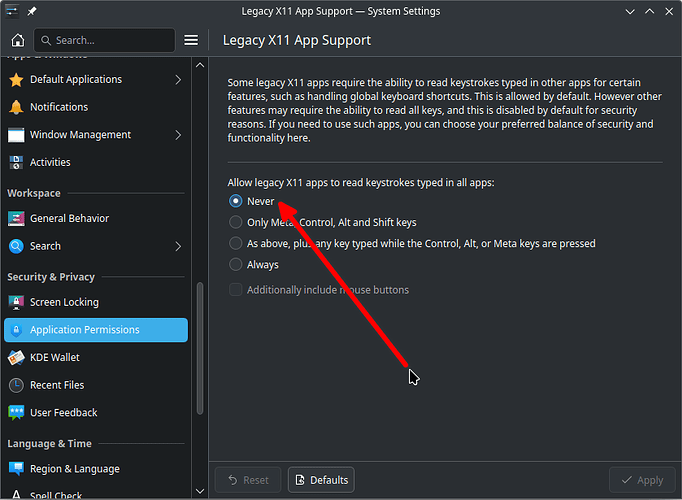Click the sidebar scroll up arrow
682x500 pixels.
[x=200, y=65]
